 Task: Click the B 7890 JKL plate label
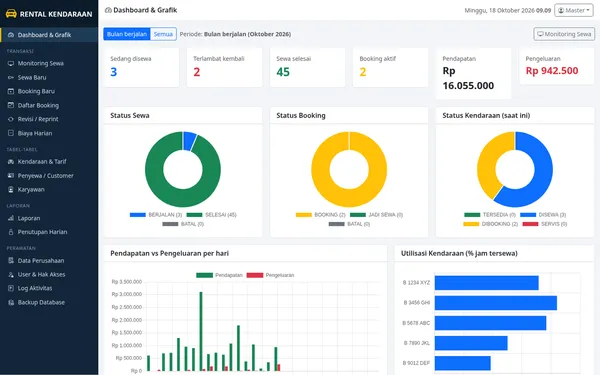click(x=417, y=343)
